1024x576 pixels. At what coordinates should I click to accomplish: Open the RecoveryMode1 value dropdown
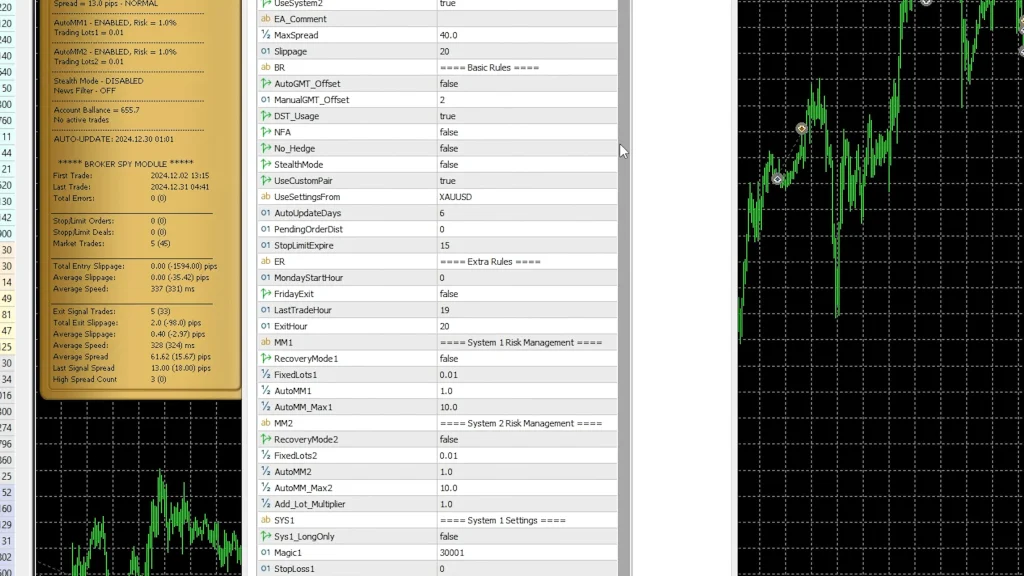[526, 359]
